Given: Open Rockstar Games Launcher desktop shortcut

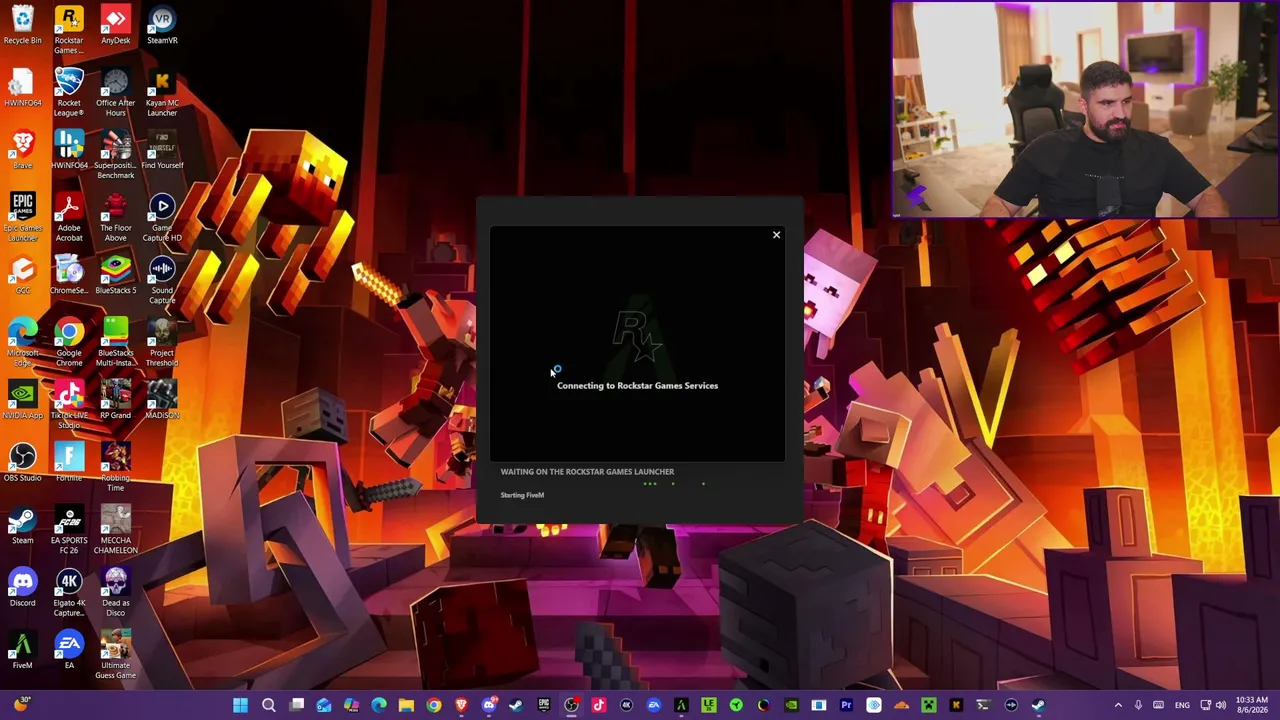Looking at the screenshot, I should click(x=69, y=31).
